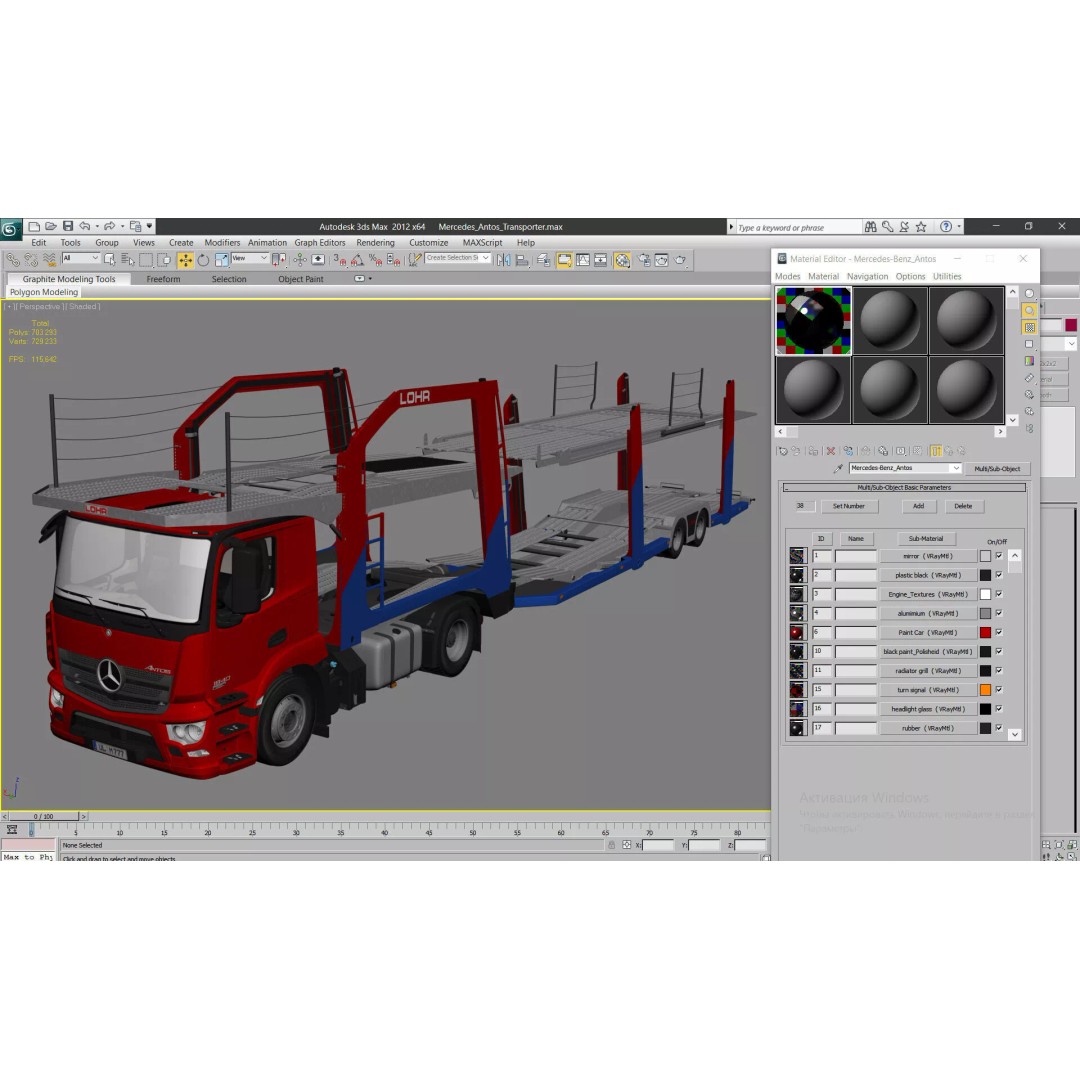Open the Rendering menu
The height and width of the screenshot is (1080, 1080).
pyautogui.click(x=375, y=242)
